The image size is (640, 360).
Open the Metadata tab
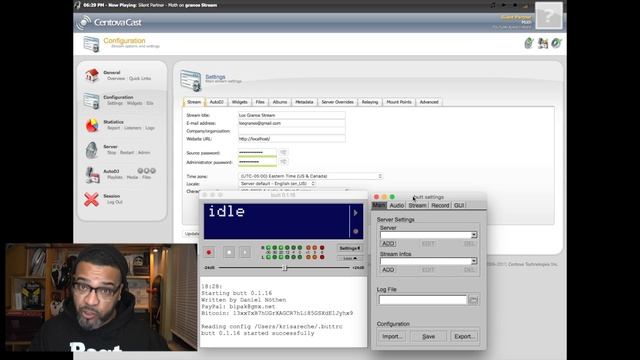tap(304, 102)
